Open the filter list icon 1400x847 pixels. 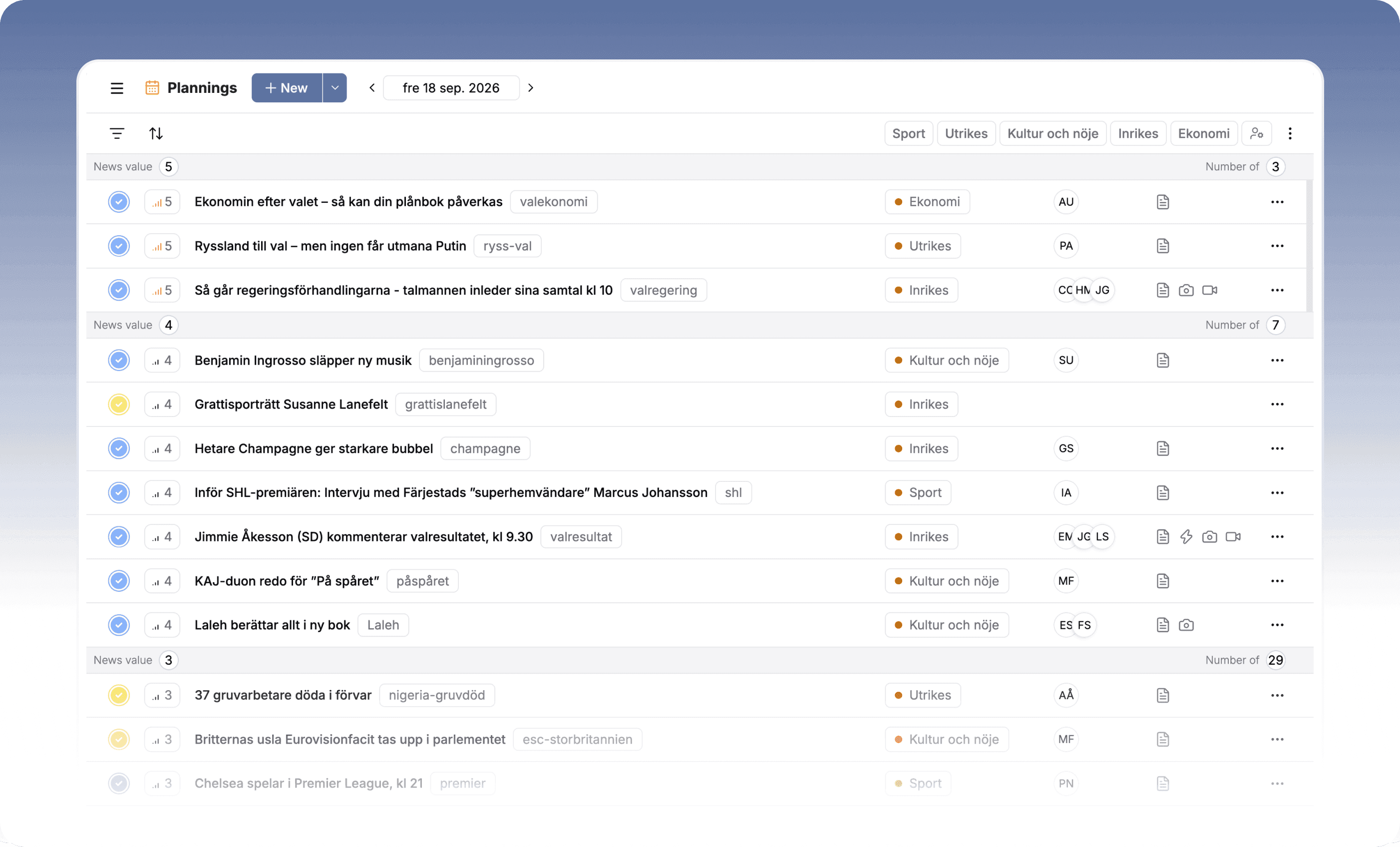pyautogui.click(x=116, y=133)
